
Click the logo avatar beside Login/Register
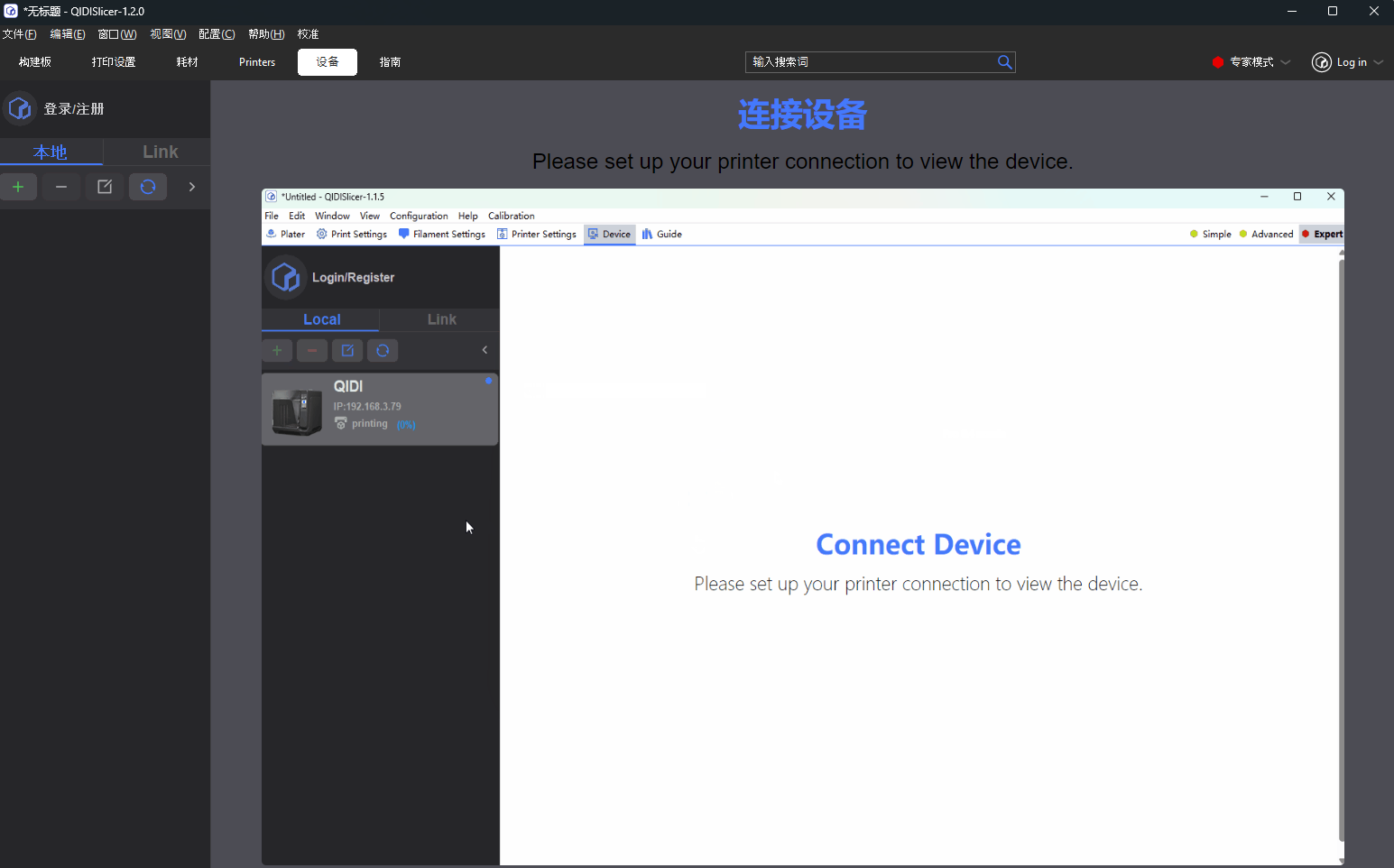pos(285,277)
